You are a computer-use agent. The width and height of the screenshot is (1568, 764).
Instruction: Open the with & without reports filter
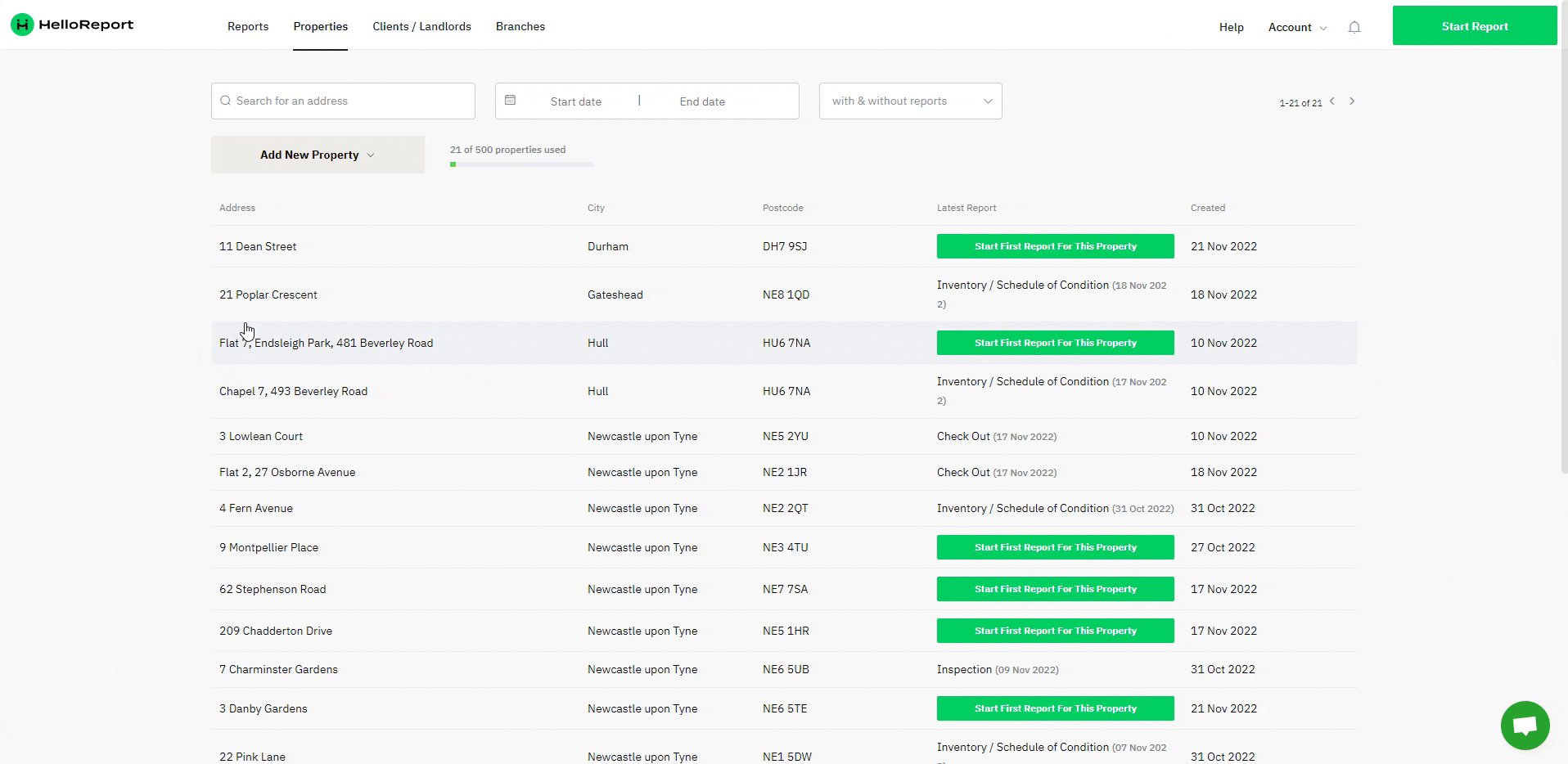(x=910, y=101)
